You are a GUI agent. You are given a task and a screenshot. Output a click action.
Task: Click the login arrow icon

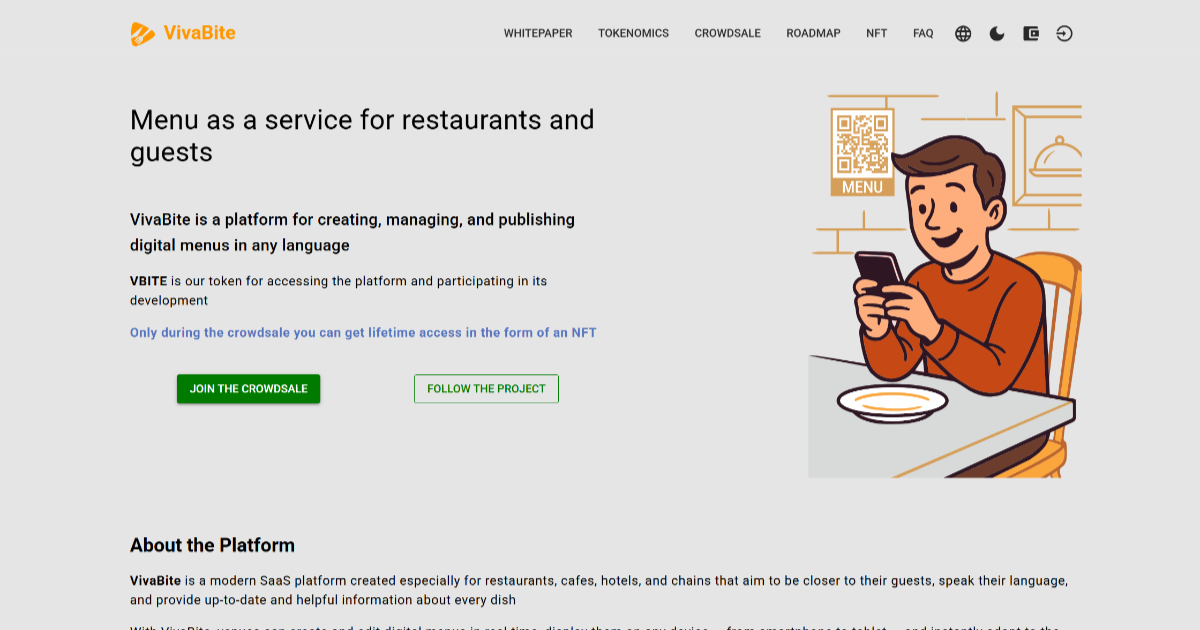(x=1065, y=34)
